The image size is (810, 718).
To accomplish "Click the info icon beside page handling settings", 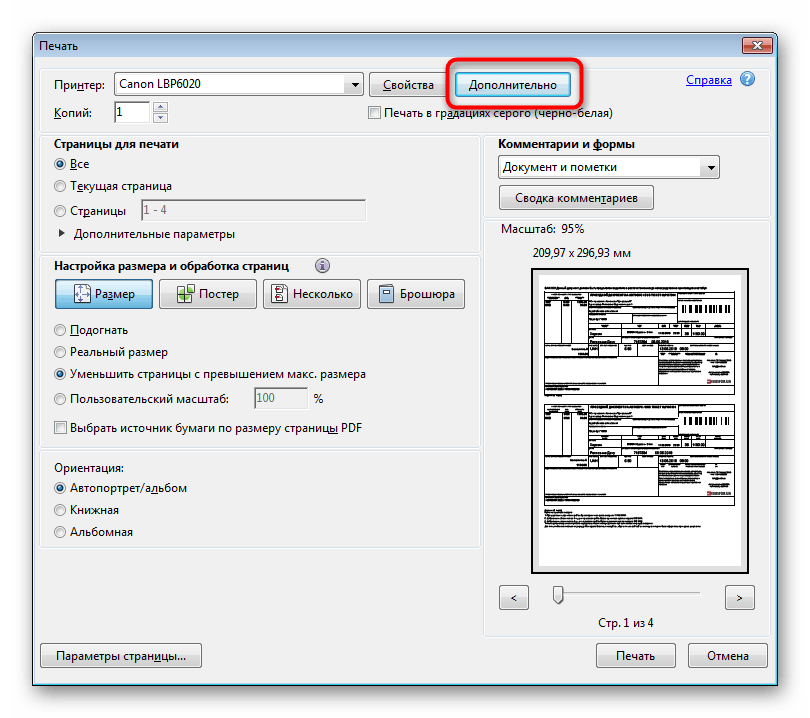I will tap(322, 265).
